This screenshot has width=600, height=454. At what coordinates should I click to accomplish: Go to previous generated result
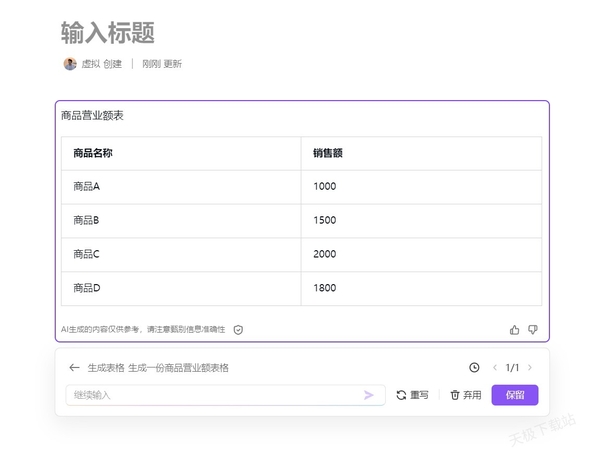(494, 367)
